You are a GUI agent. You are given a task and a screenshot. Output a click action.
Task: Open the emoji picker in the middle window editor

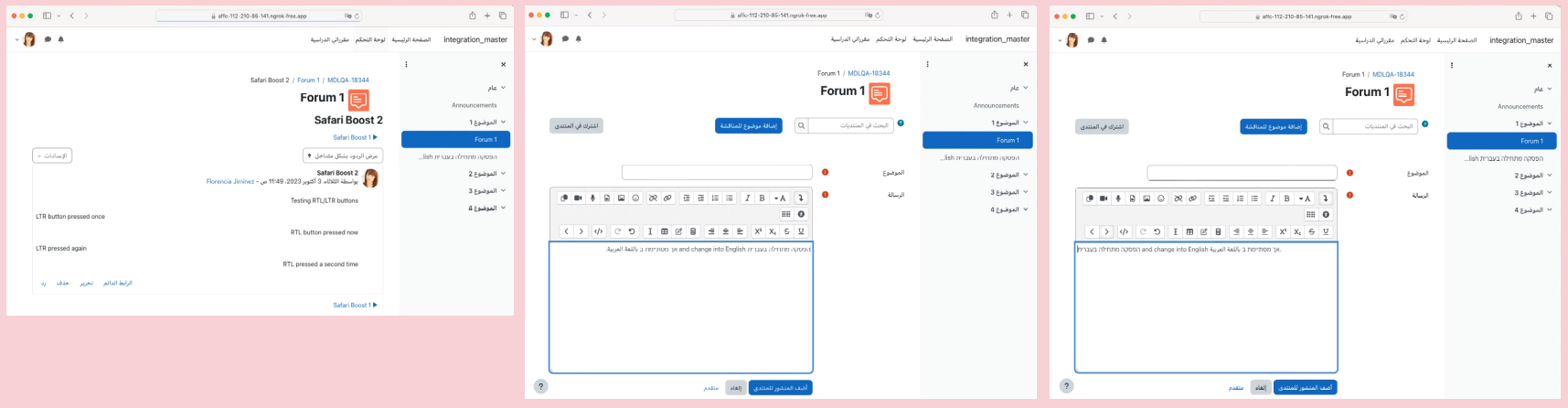(x=635, y=198)
